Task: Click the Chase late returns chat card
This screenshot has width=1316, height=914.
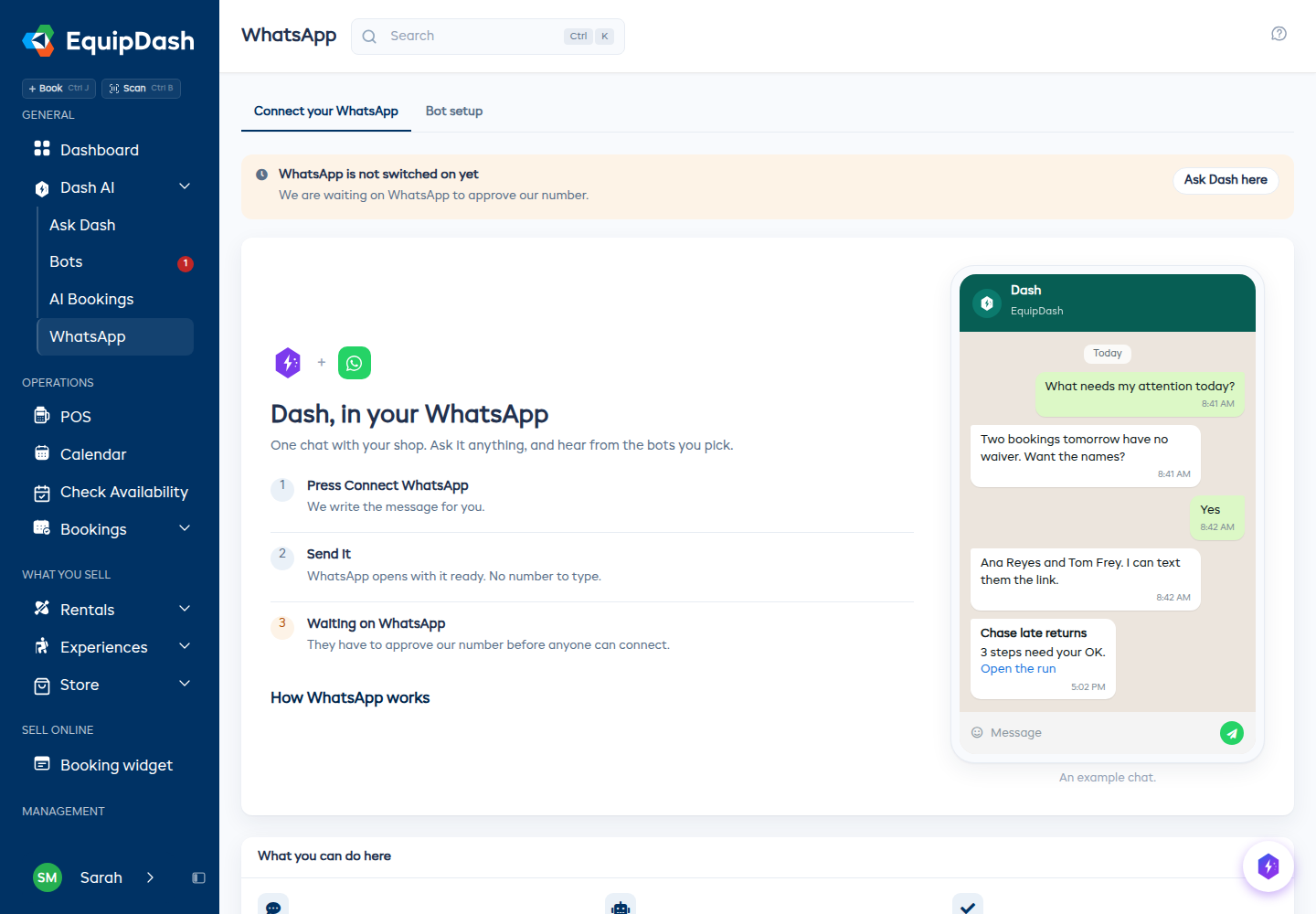Action: click(1043, 659)
